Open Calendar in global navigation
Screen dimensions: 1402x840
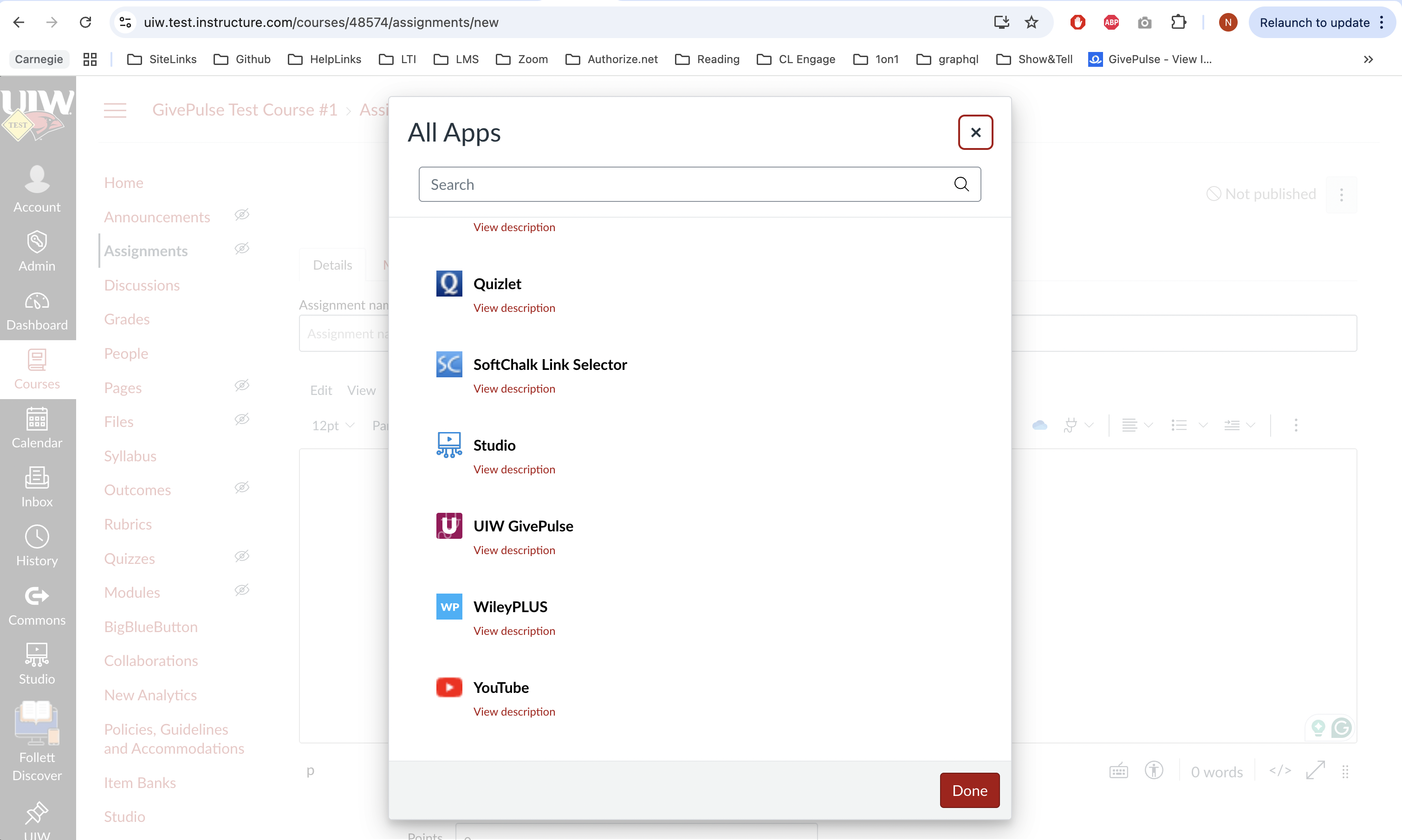38,428
